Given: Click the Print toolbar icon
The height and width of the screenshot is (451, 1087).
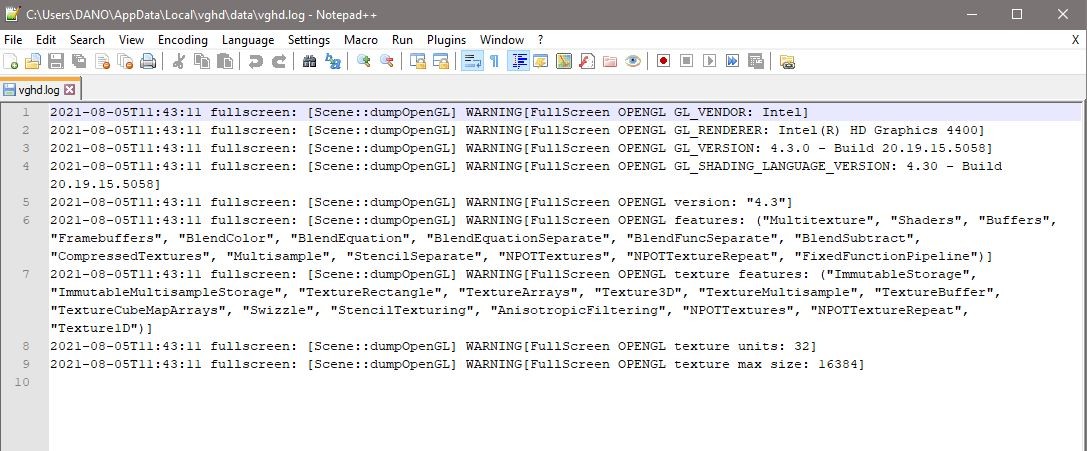Looking at the screenshot, I should [148, 62].
